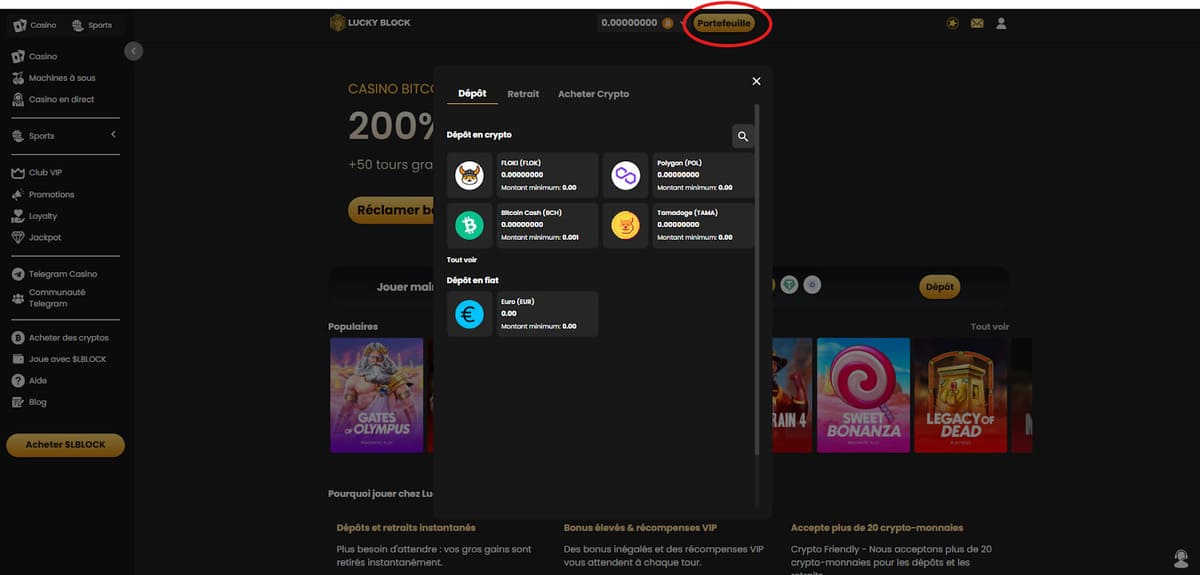Click the live support agent icon
The width and height of the screenshot is (1200, 575).
[x=1180, y=558]
